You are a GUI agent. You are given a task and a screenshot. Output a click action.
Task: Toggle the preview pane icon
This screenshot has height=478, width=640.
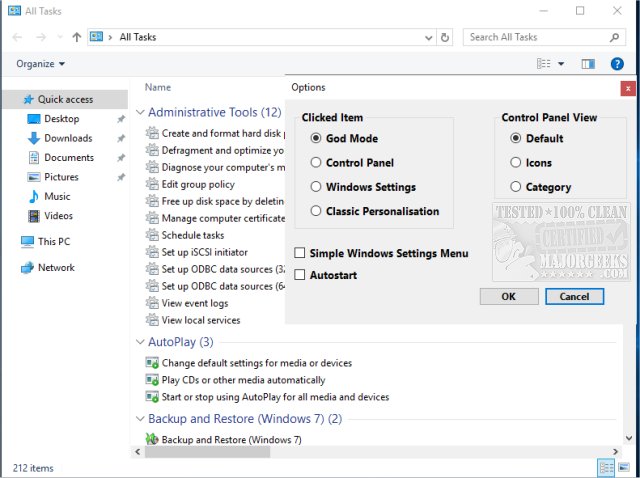588,64
